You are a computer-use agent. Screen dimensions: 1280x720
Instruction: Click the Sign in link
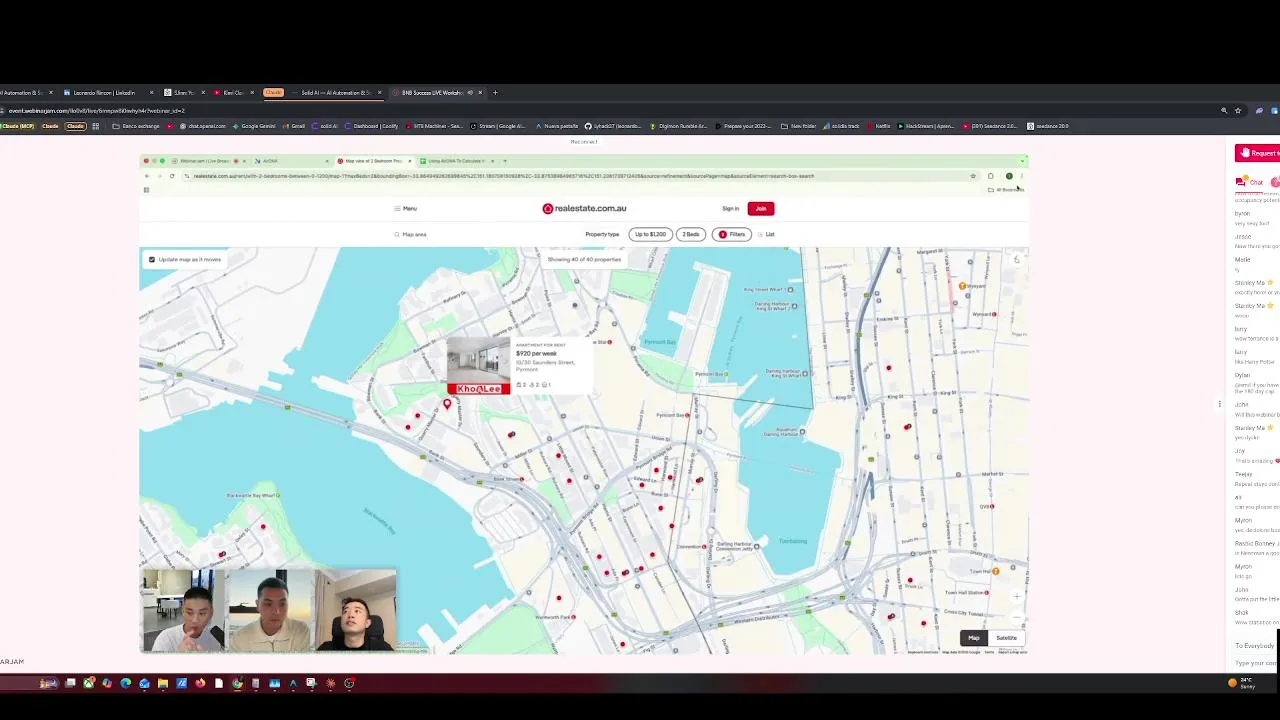point(730,208)
